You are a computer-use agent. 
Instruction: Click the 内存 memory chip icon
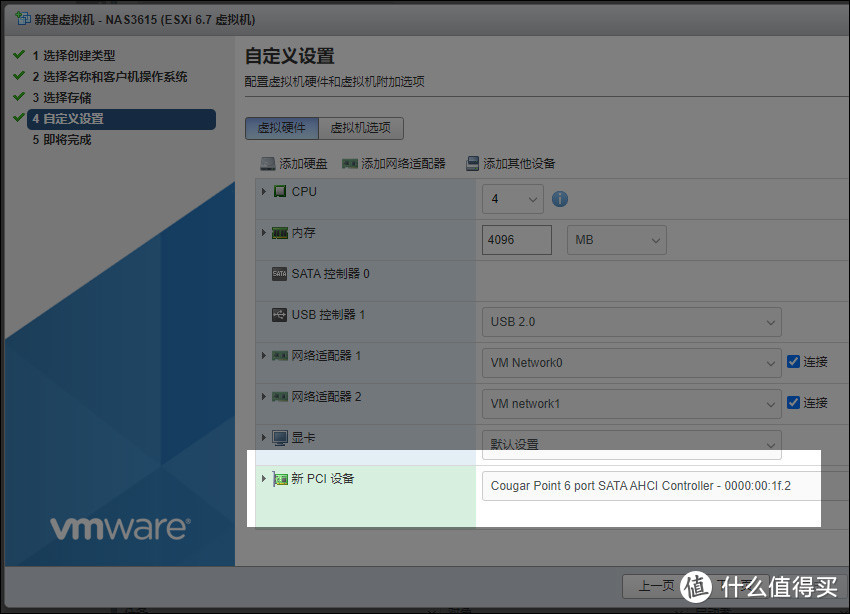pyautogui.click(x=280, y=233)
